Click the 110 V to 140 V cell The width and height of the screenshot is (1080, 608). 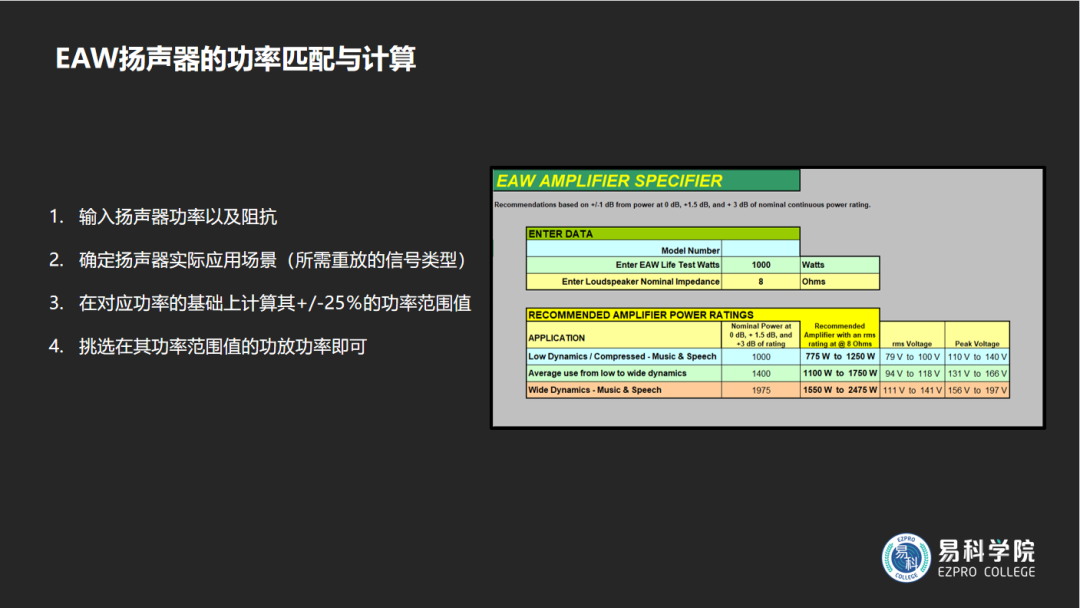(x=977, y=357)
